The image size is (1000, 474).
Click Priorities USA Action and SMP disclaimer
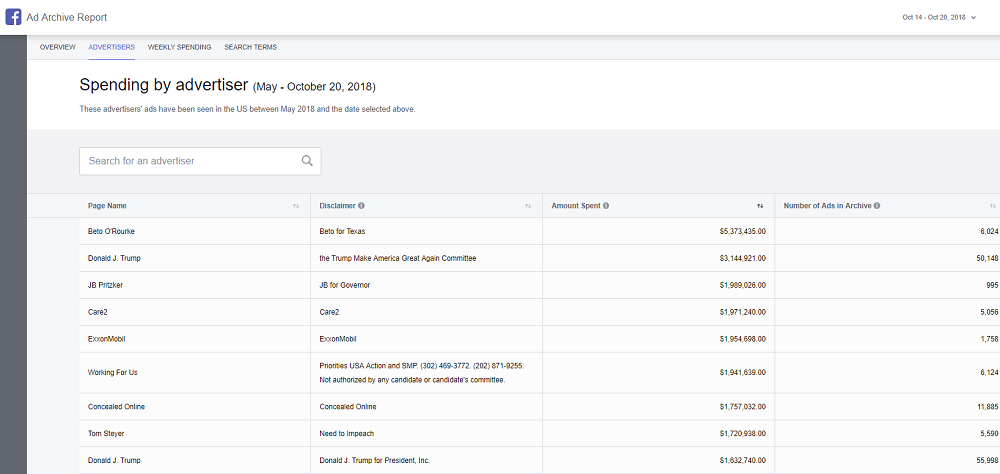coord(422,373)
